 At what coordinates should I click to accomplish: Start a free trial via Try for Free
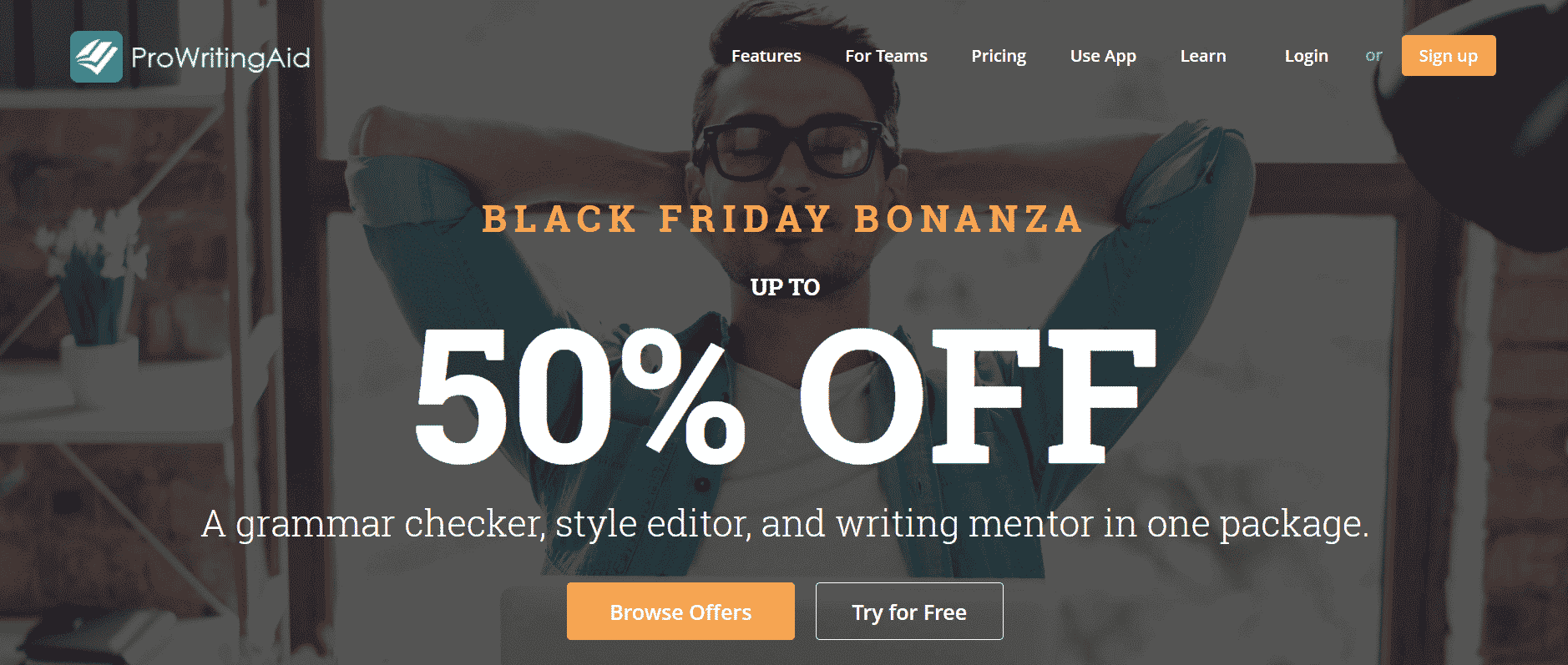[908, 612]
